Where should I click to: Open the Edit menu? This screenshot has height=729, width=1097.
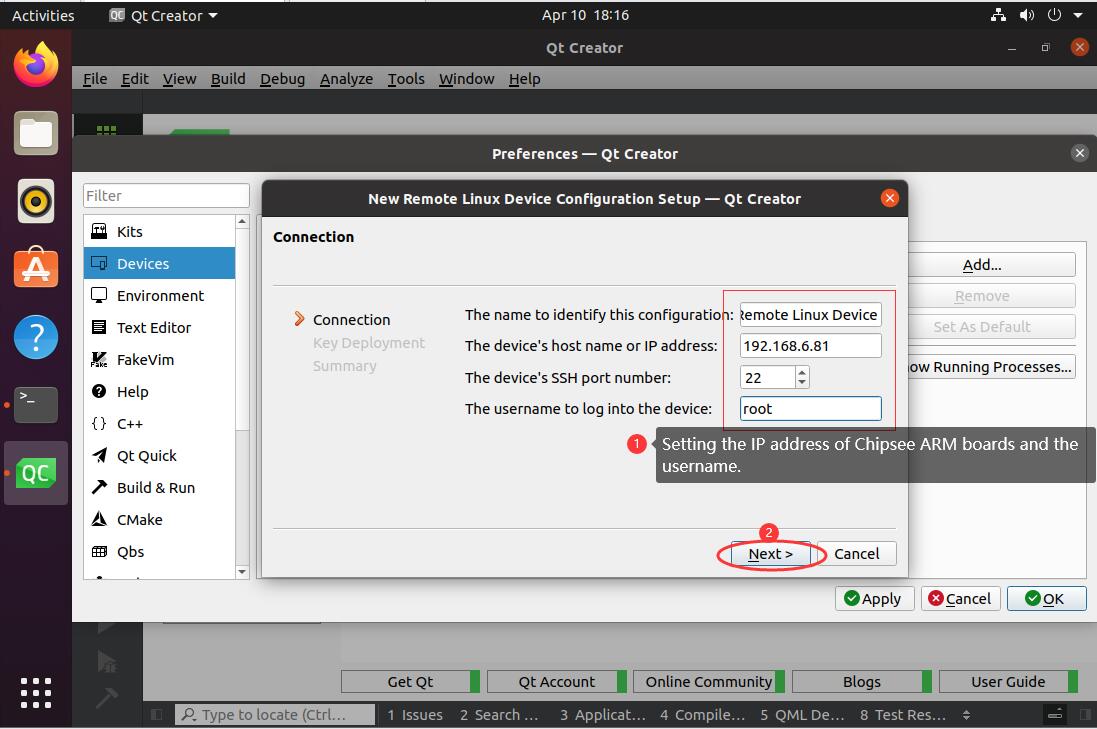coord(135,79)
